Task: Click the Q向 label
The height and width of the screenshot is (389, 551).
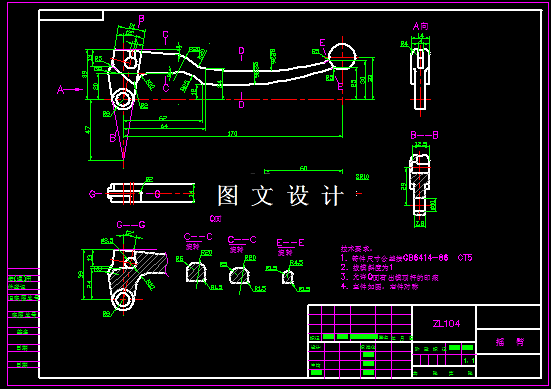Action: click(215, 219)
